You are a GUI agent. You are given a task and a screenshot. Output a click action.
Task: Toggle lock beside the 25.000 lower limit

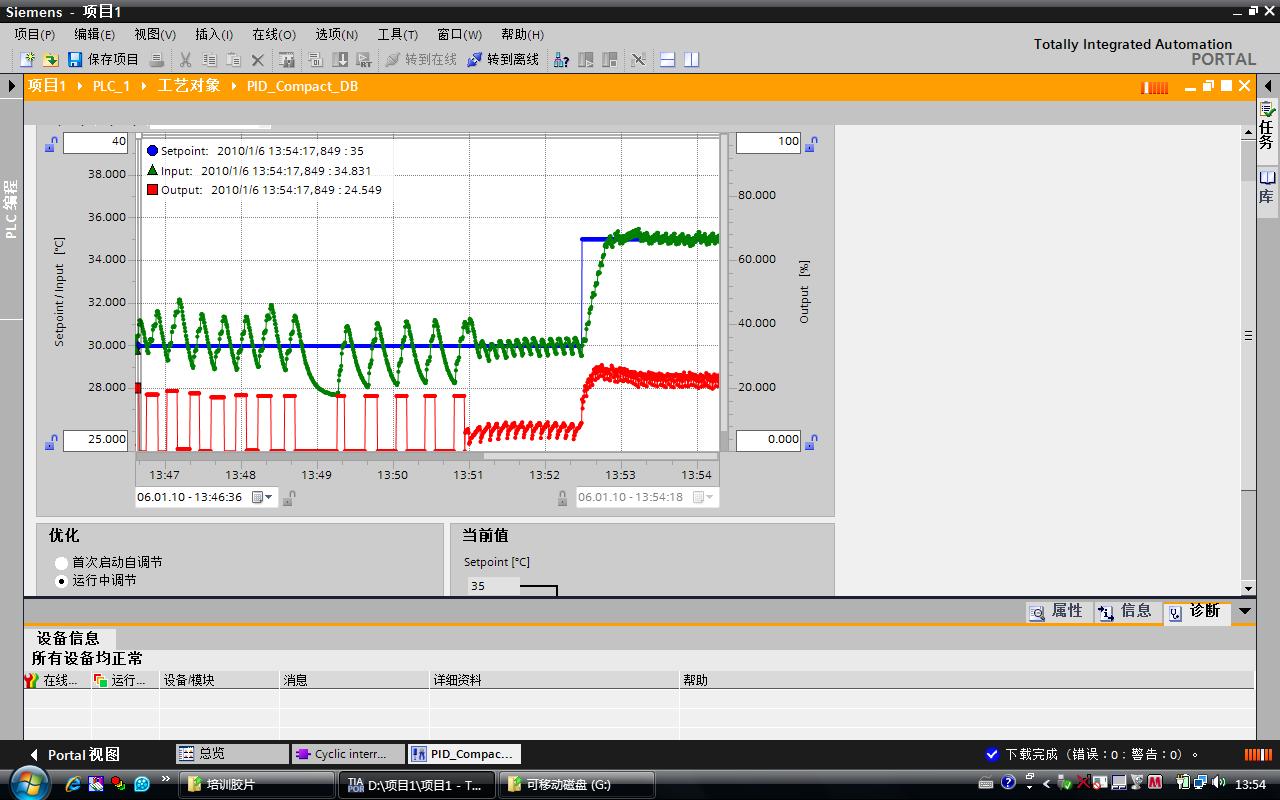pos(50,441)
